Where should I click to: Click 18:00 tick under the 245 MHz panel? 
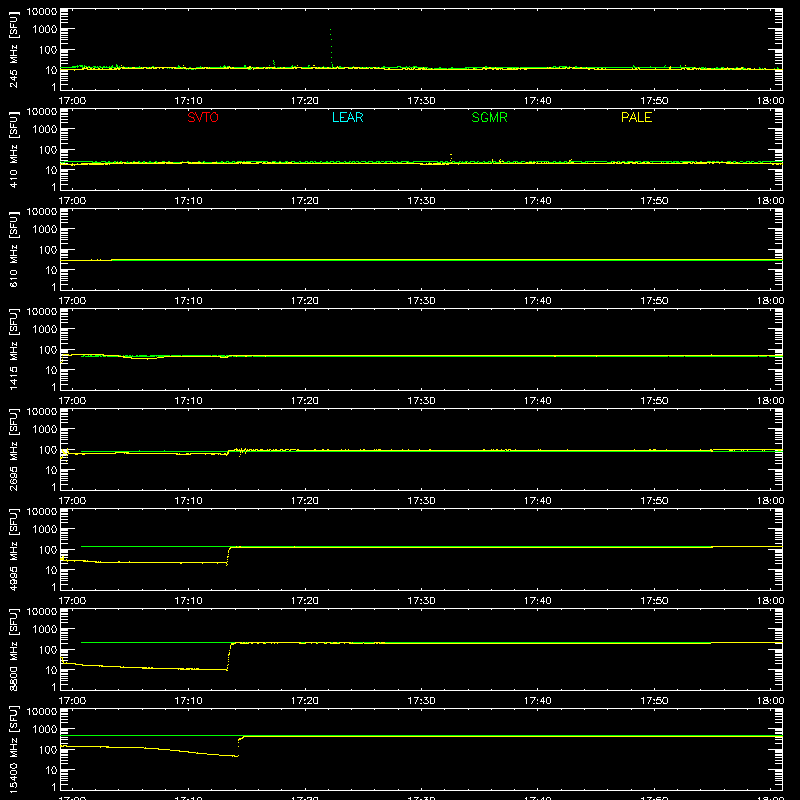[770, 101]
